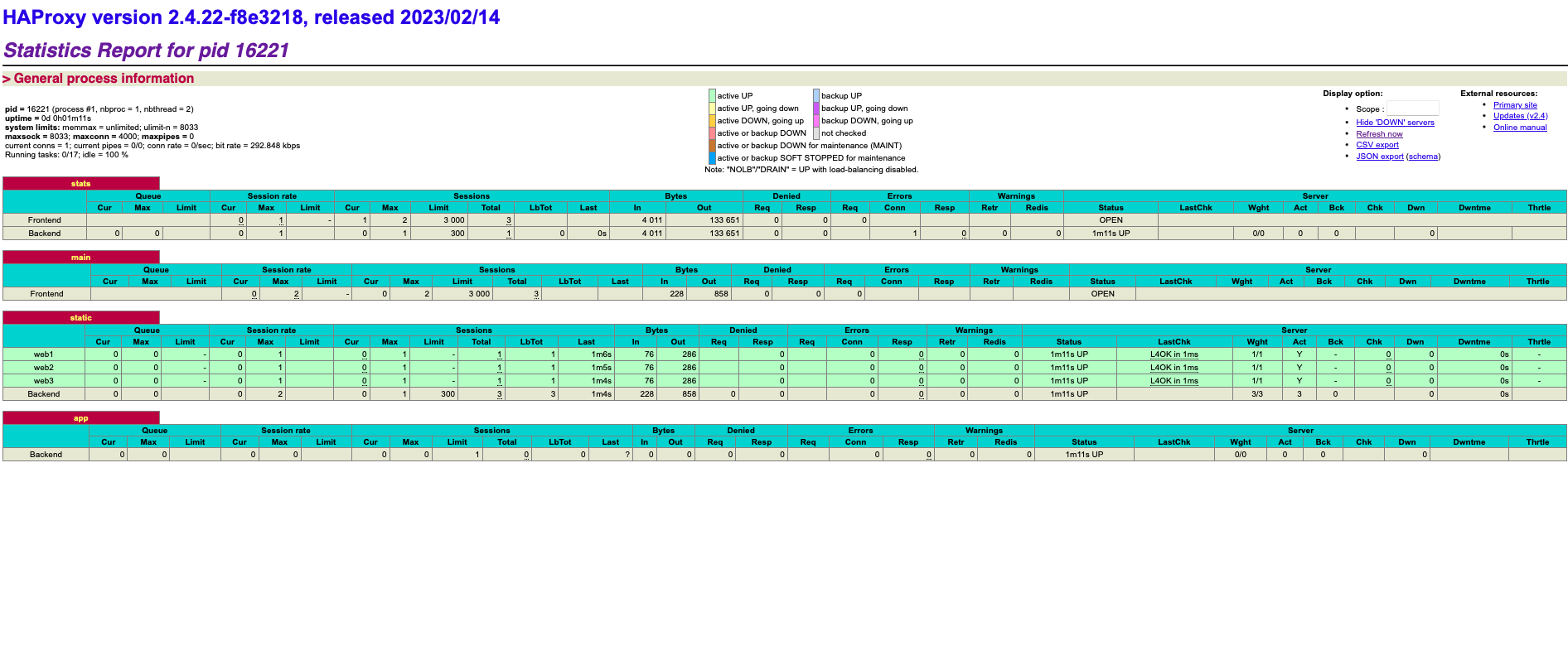Click the static Backend row label
1568x646 pixels.
click(x=43, y=394)
